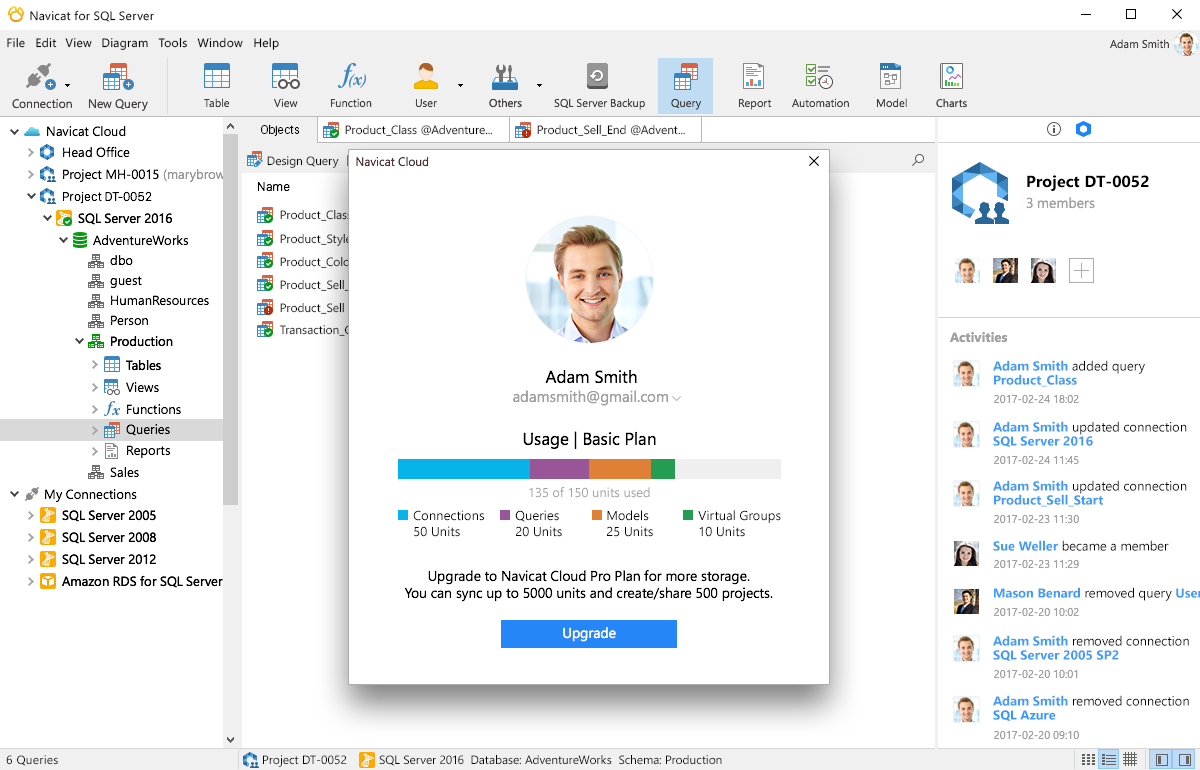Select the Sales schema node
The height and width of the screenshot is (770, 1200).
coord(124,472)
